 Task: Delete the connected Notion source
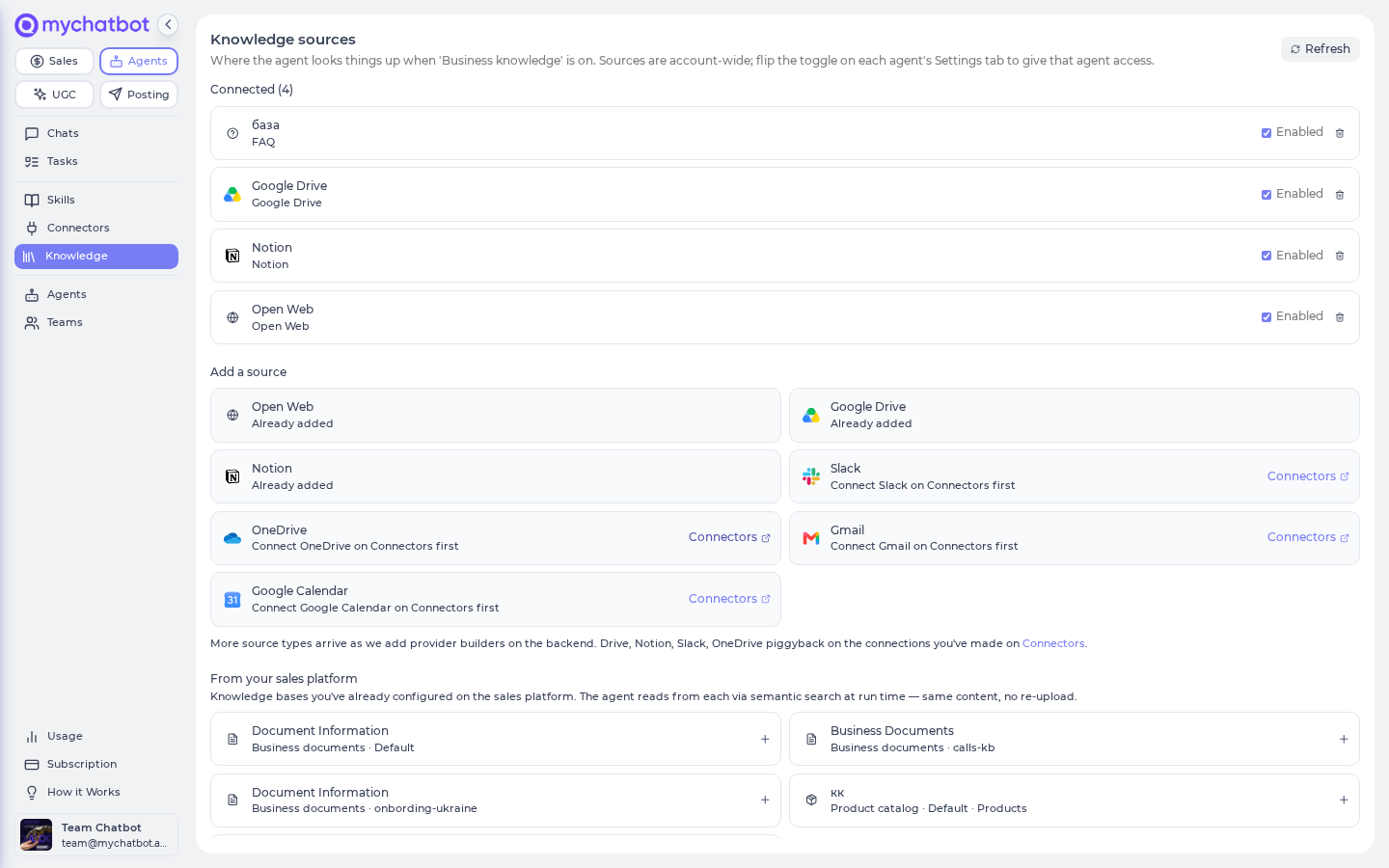1340,256
